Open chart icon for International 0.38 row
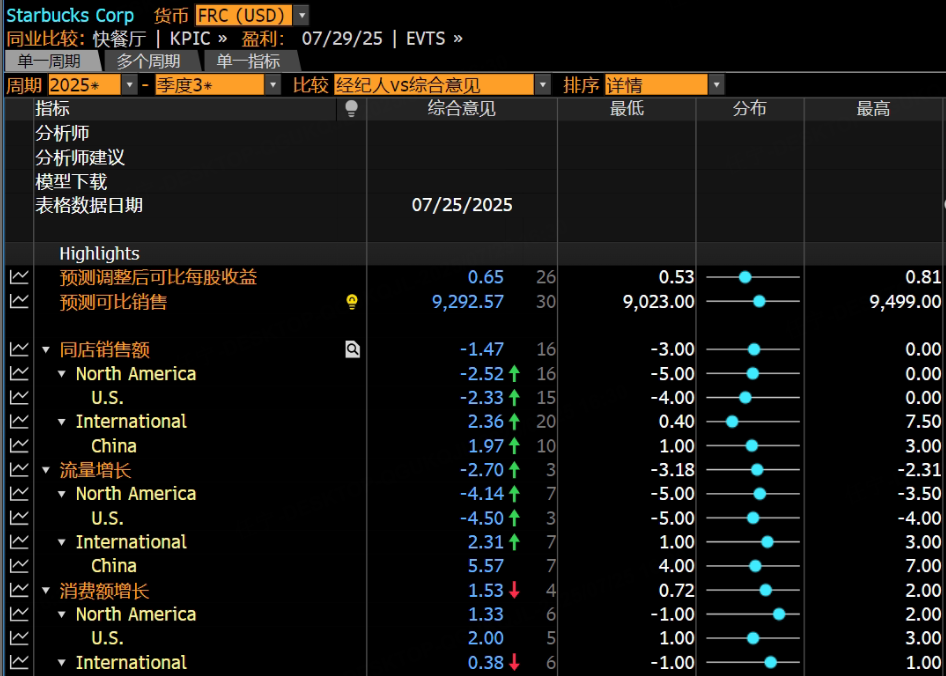 pyautogui.click(x=19, y=662)
